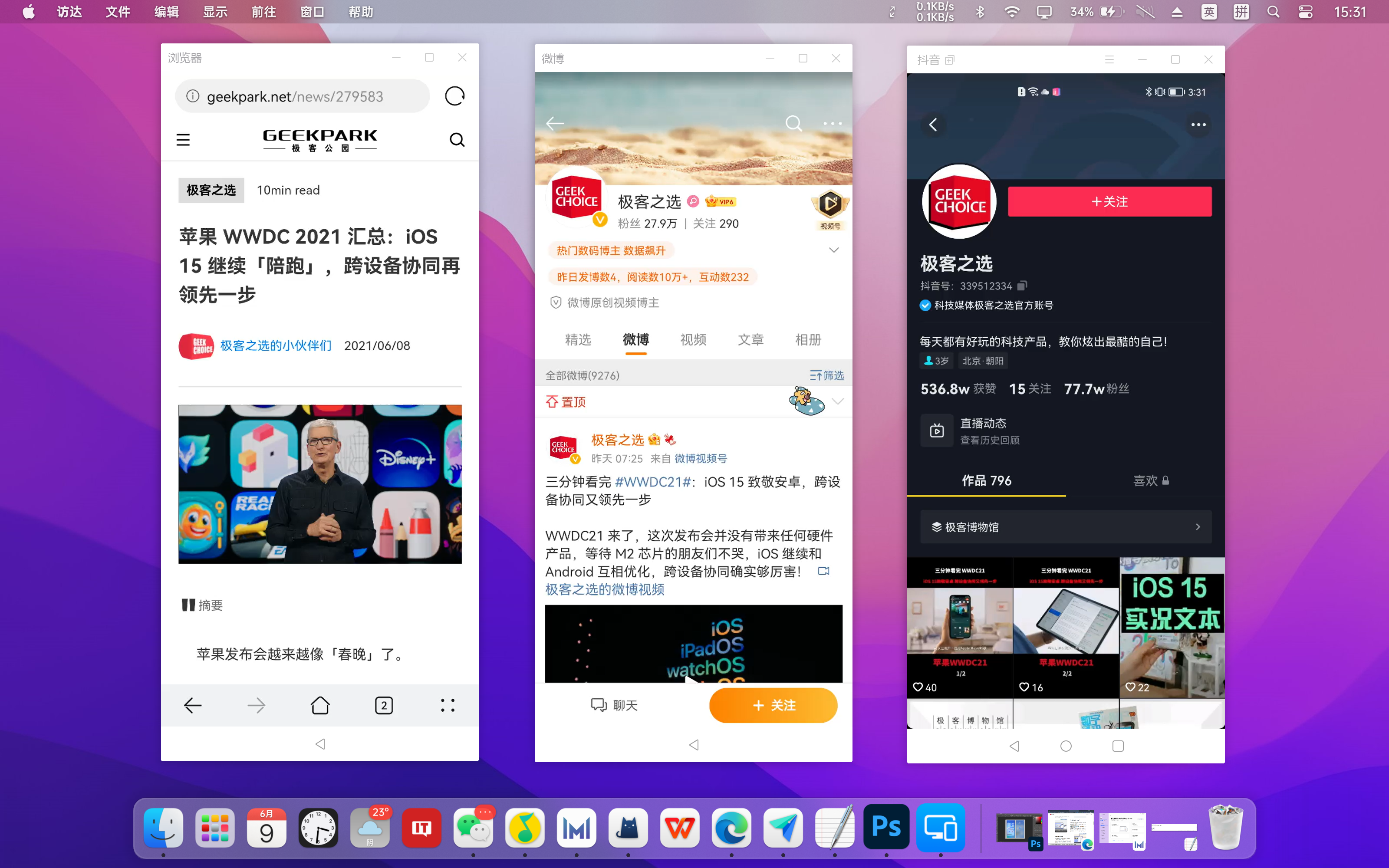Screen dimensions: 1389x868
Task: Go back from the Weibo profile
Action: coord(555,123)
